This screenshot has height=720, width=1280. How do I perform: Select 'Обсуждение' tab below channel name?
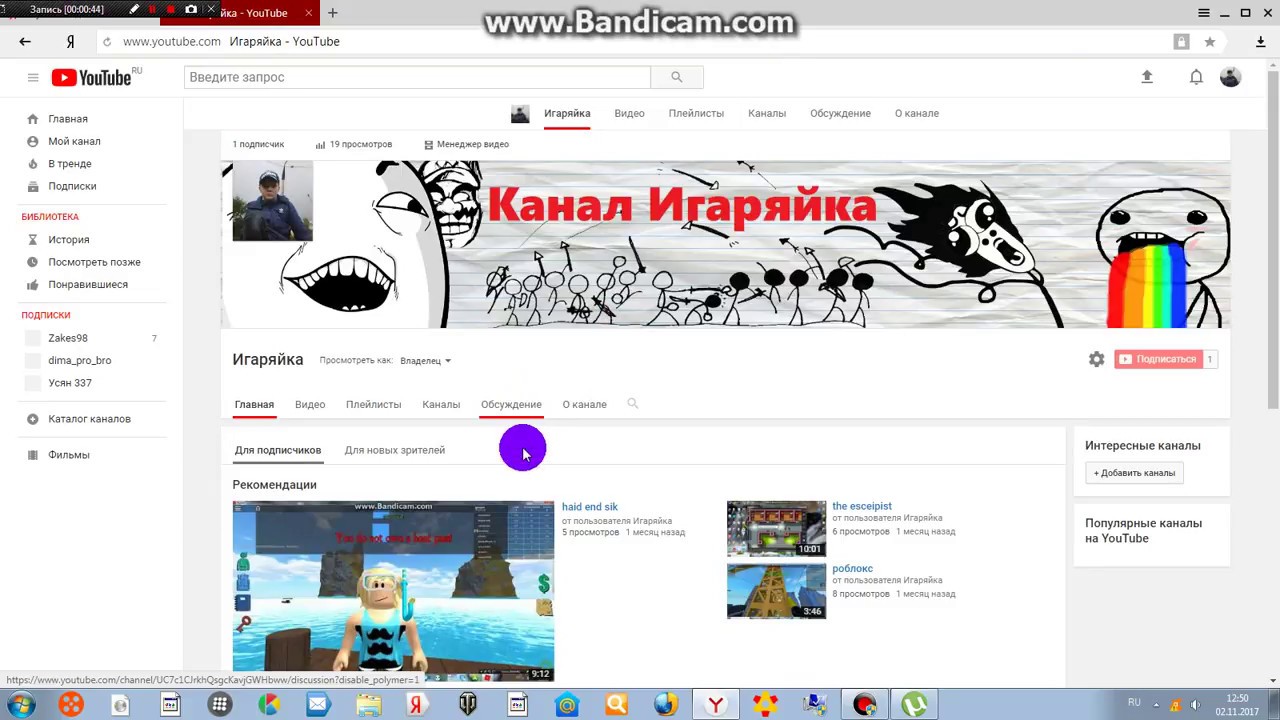click(x=511, y=404)
